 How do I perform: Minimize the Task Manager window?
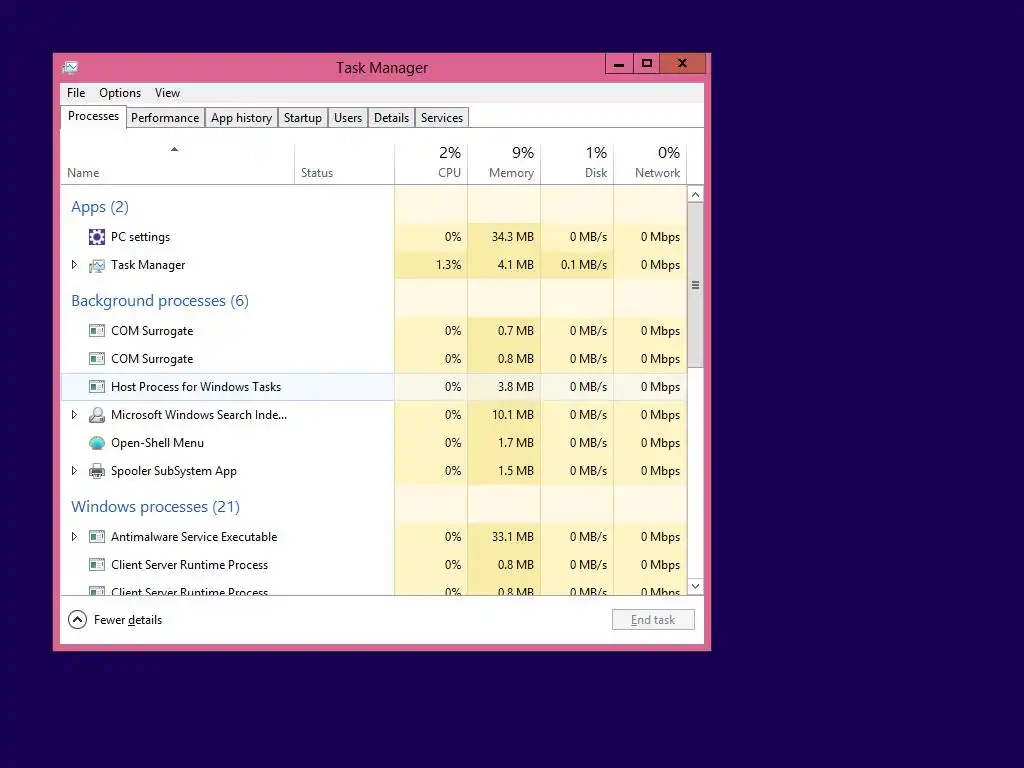tap(619, 63)
